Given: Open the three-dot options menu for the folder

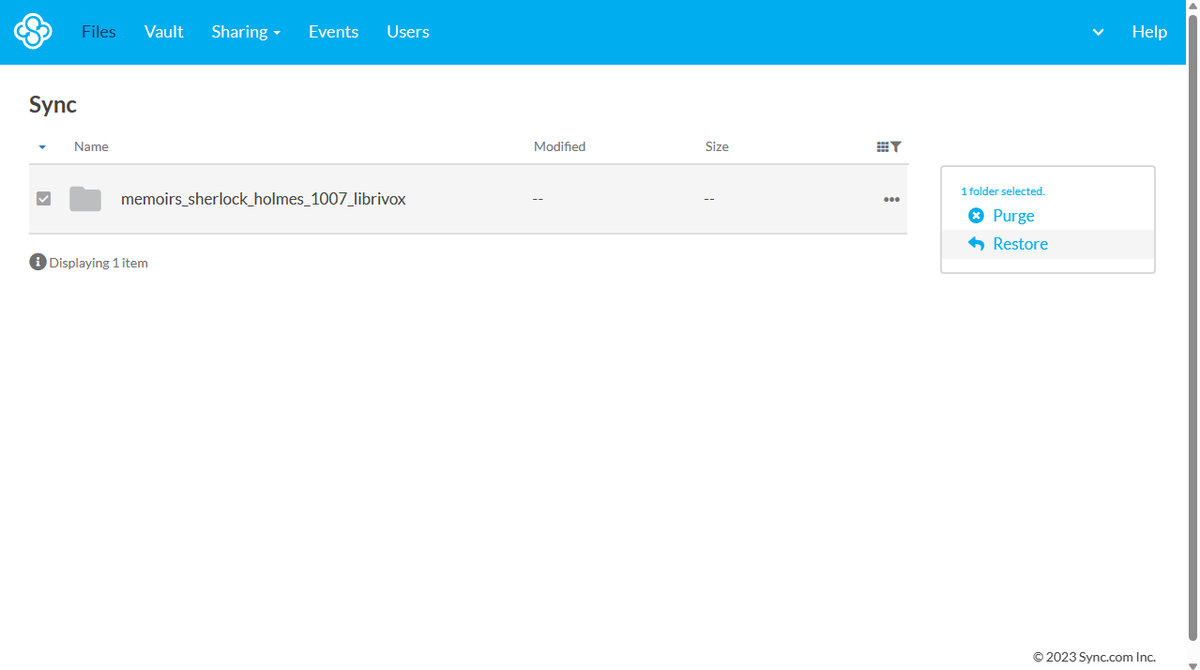Looking at the screenshot, I should [891, 199].
